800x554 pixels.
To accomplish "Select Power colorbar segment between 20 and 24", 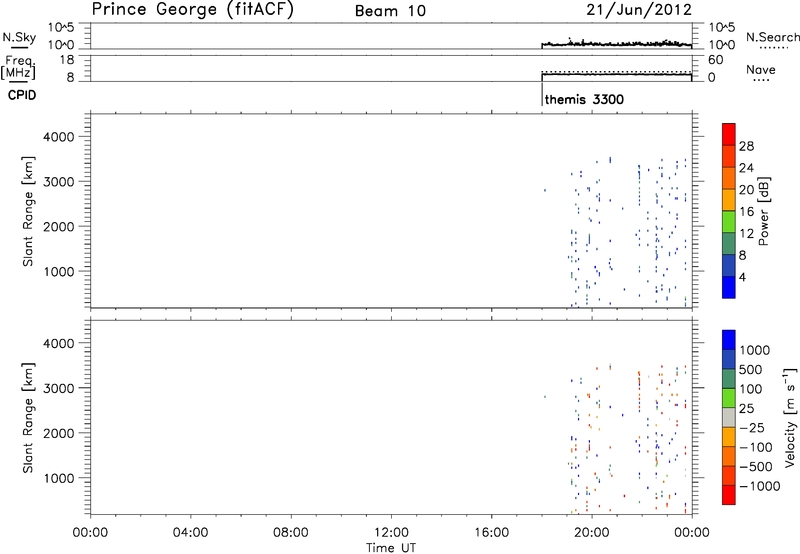I will click(729, 179).
